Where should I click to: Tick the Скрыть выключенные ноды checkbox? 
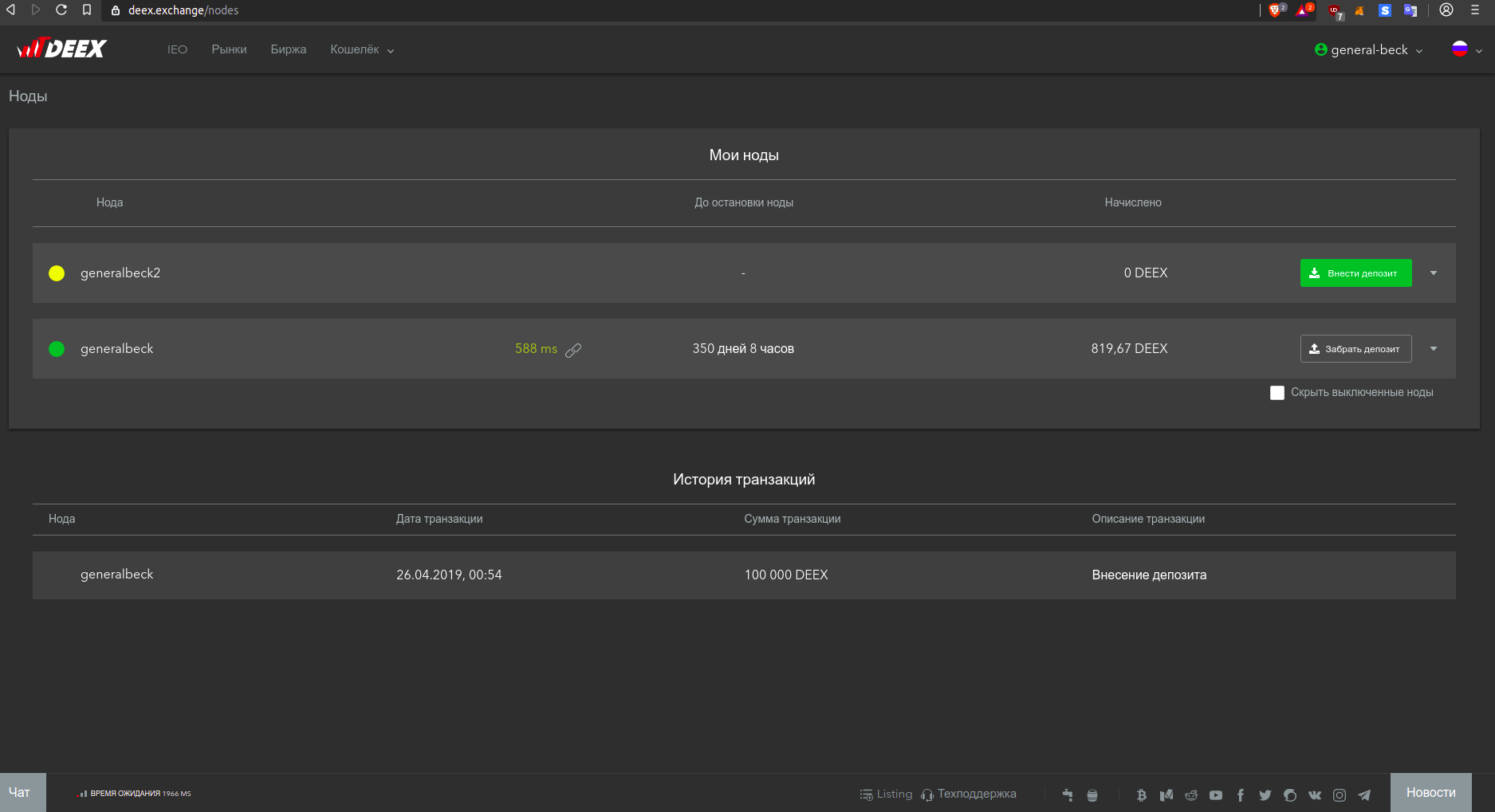(x=1277, y=393)
